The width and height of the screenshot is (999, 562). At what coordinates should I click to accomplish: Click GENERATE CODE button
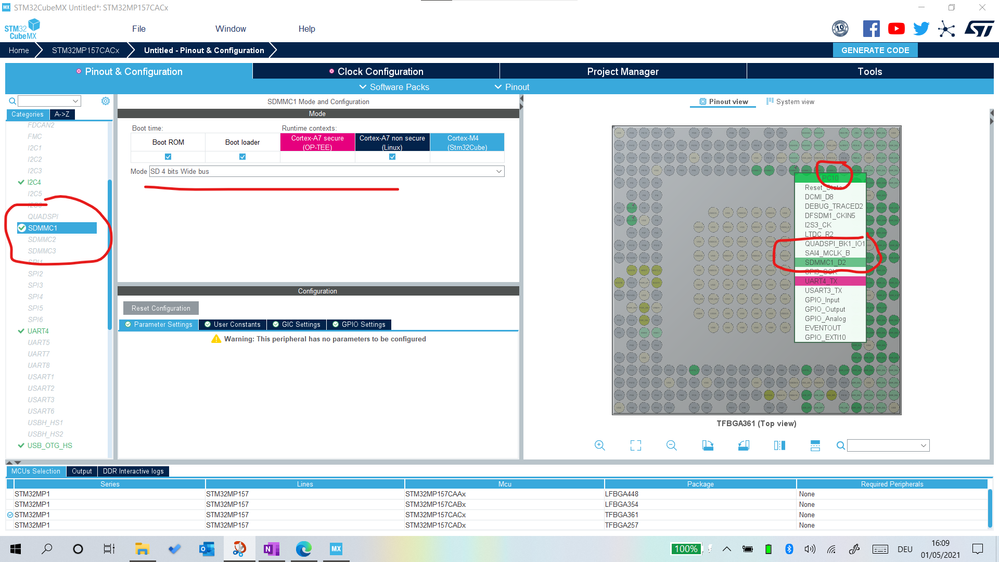click(x=875, y=50)
